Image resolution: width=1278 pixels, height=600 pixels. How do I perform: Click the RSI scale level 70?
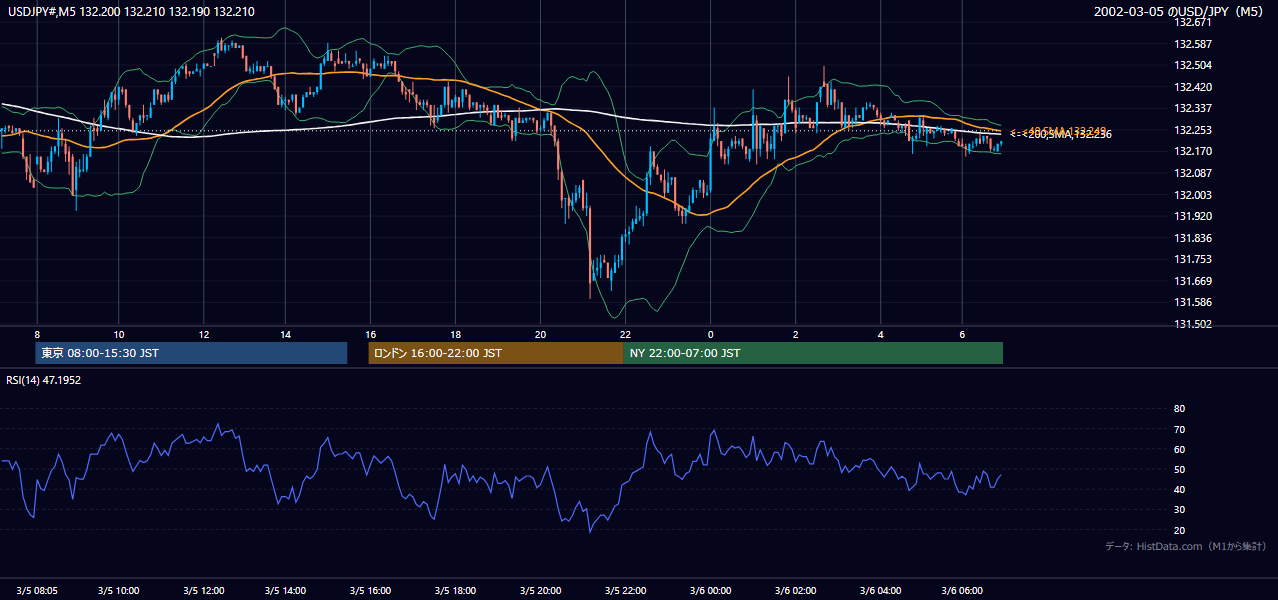tap(1179, 429)
